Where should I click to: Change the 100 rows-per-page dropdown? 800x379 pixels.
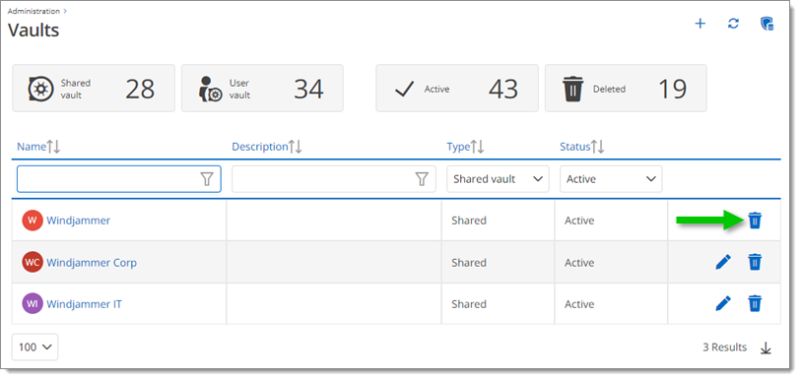coord(35,347)
